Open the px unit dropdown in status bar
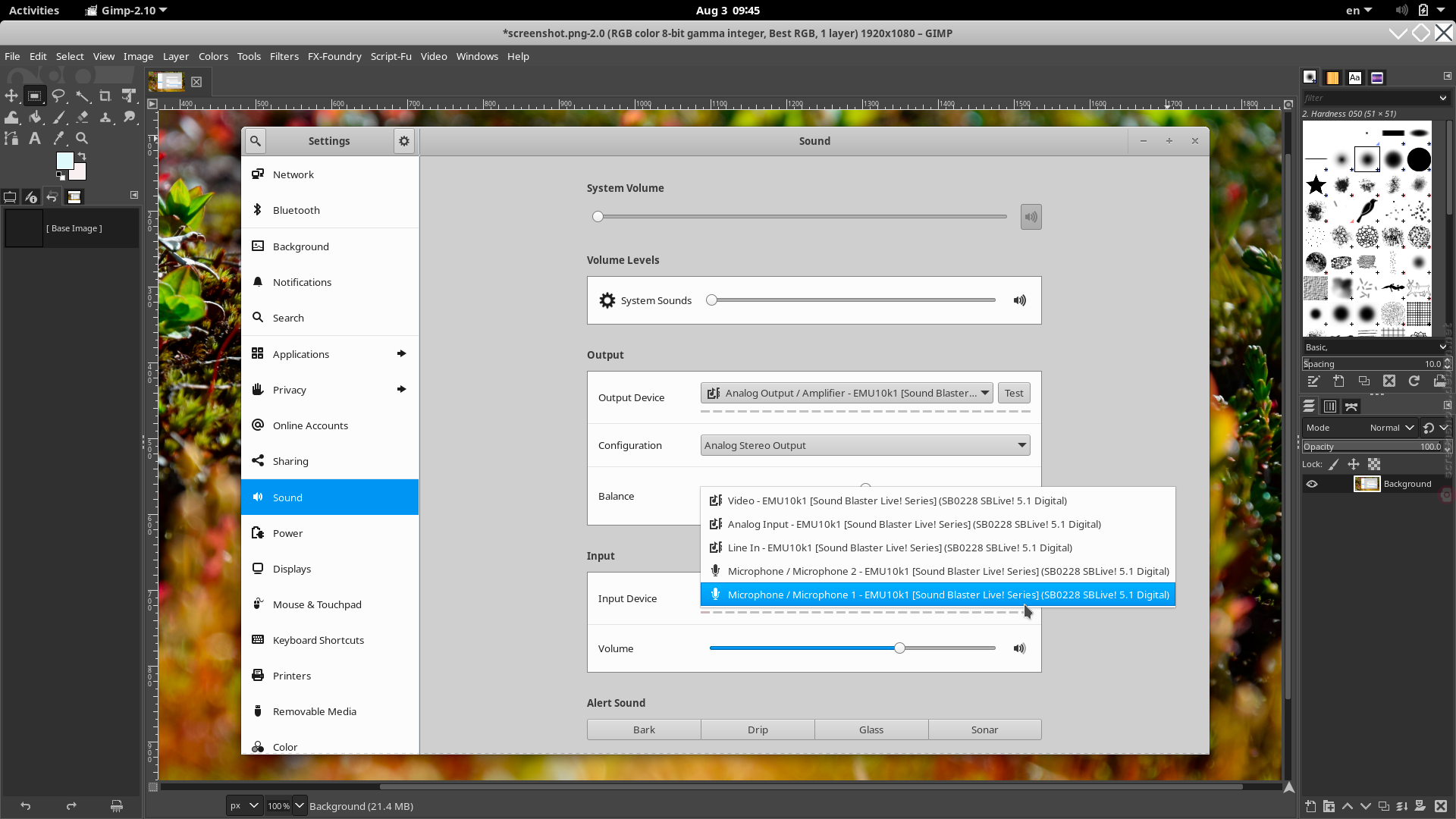Image resolution: width=1456 pixels, height=819 pixels. pyautogui.click(x=245, y=806)
